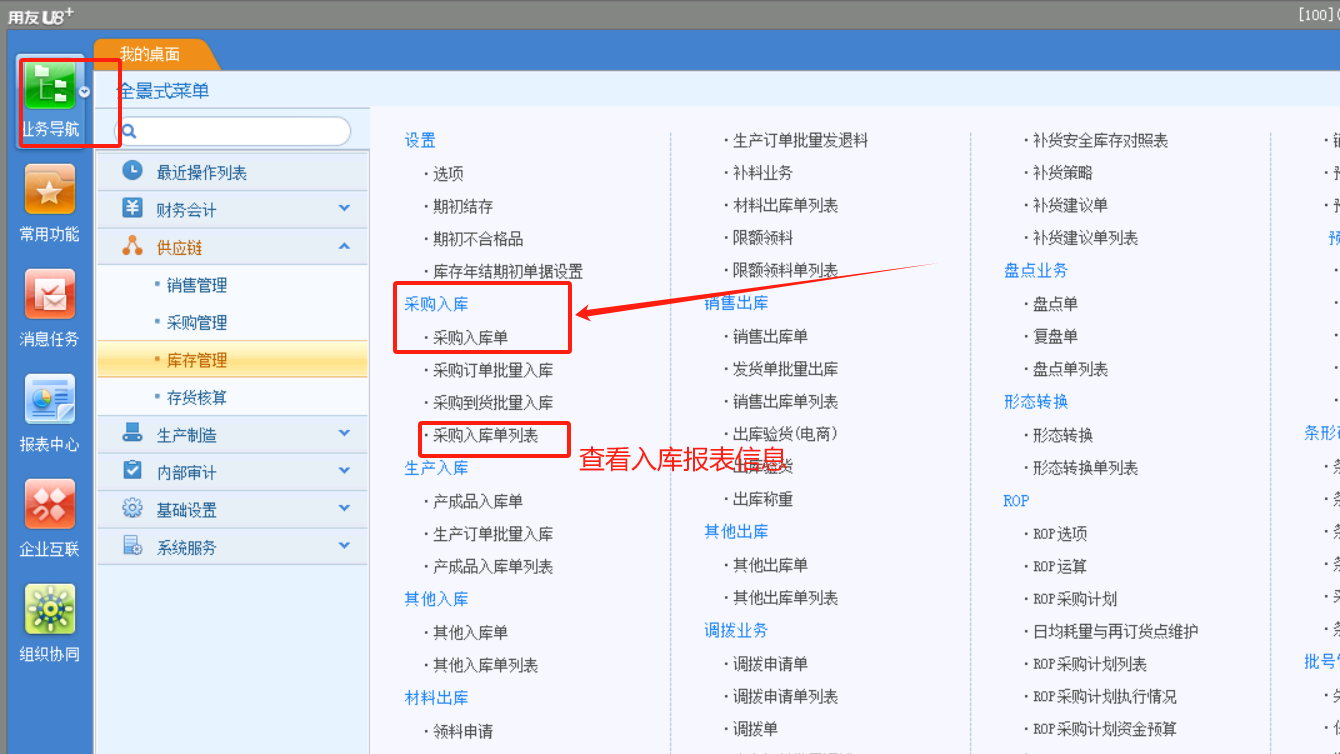Open 发货单批量出库 link

(x=785, y=370)
